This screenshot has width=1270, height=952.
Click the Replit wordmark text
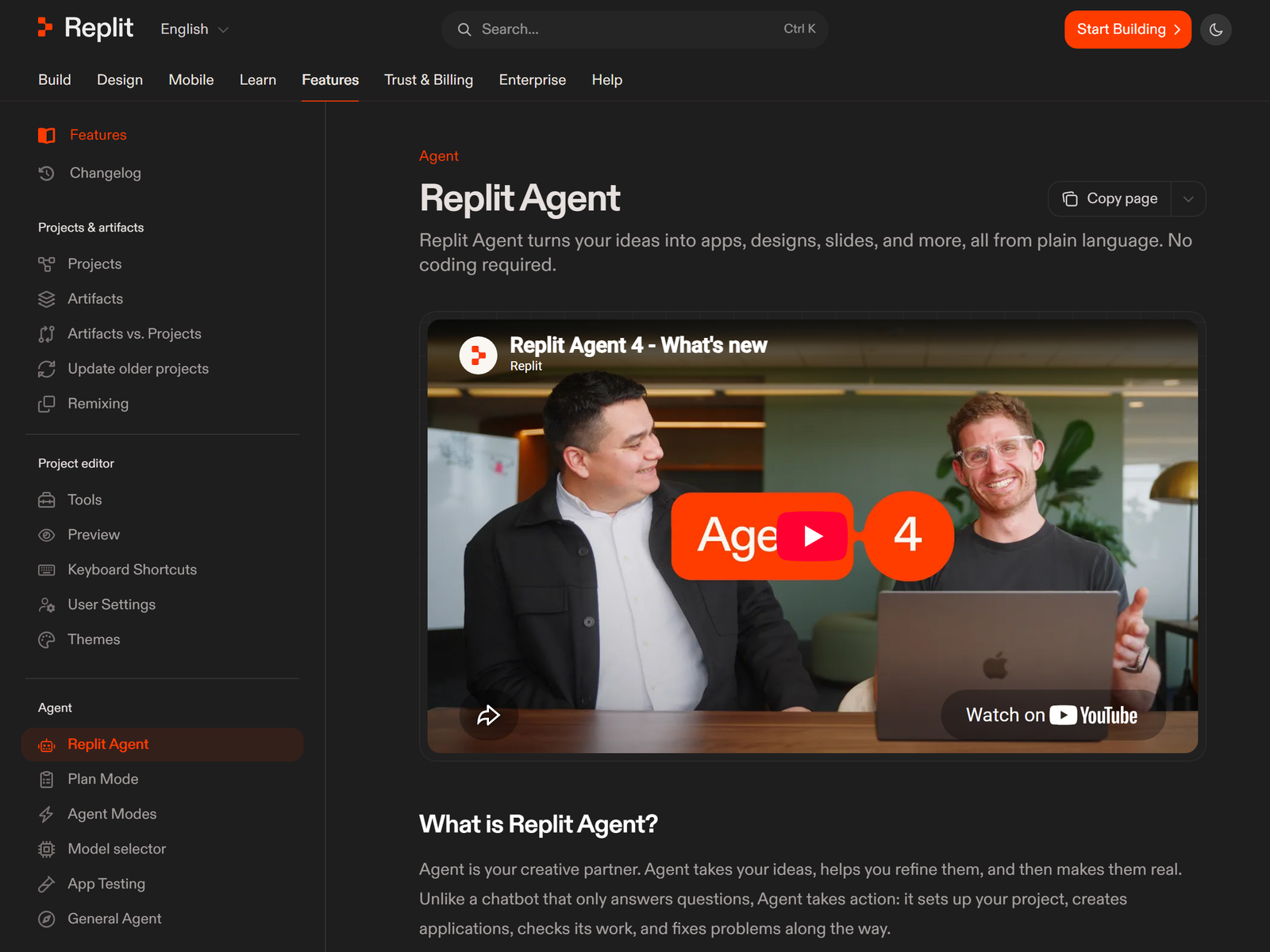click(98, 29)
